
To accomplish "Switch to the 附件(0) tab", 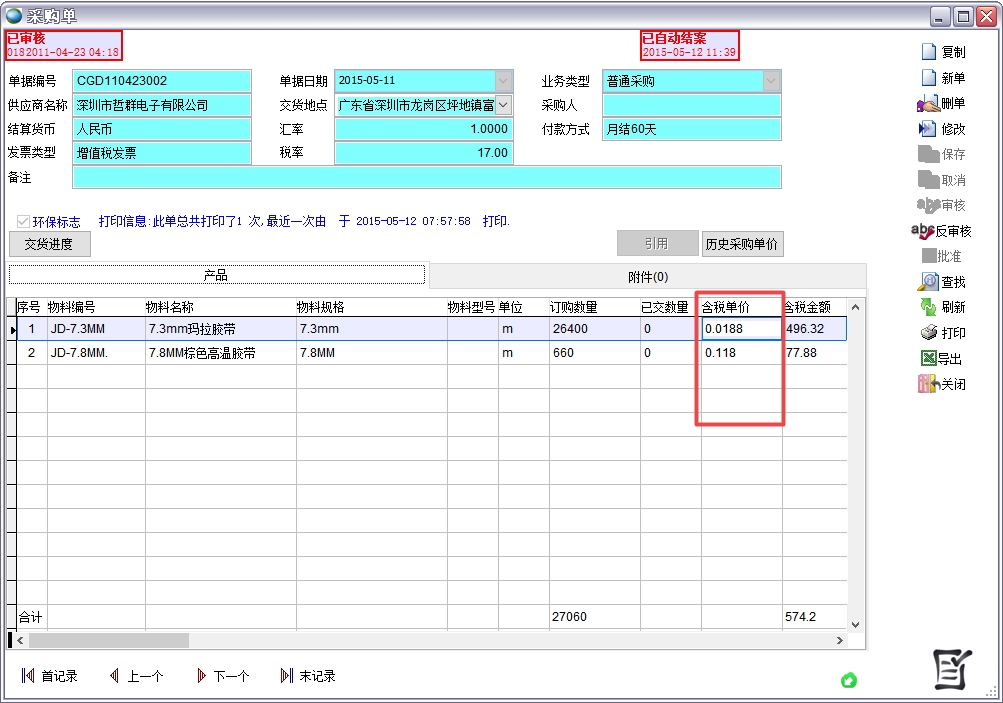I will coord(647,276).
